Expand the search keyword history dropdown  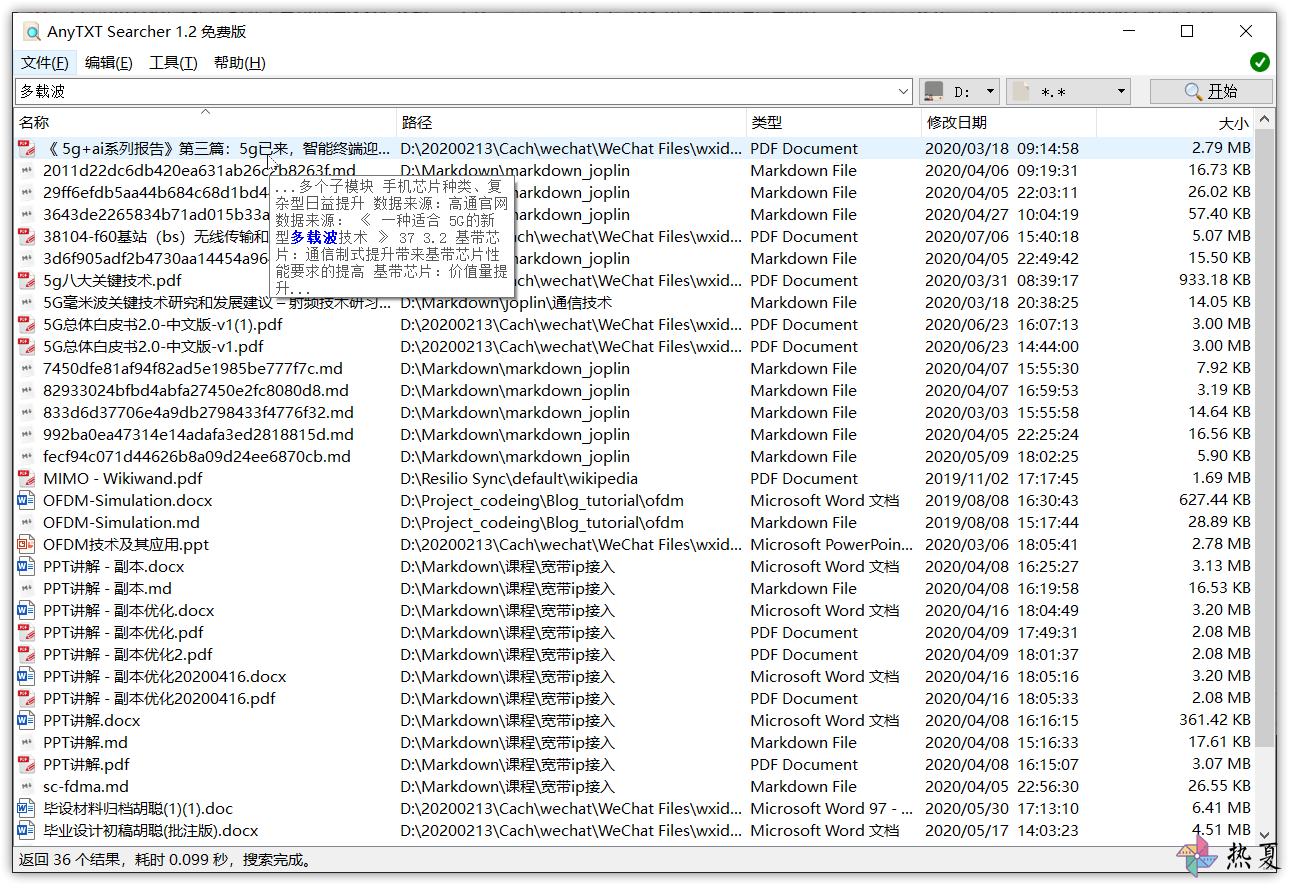point(904,92)
